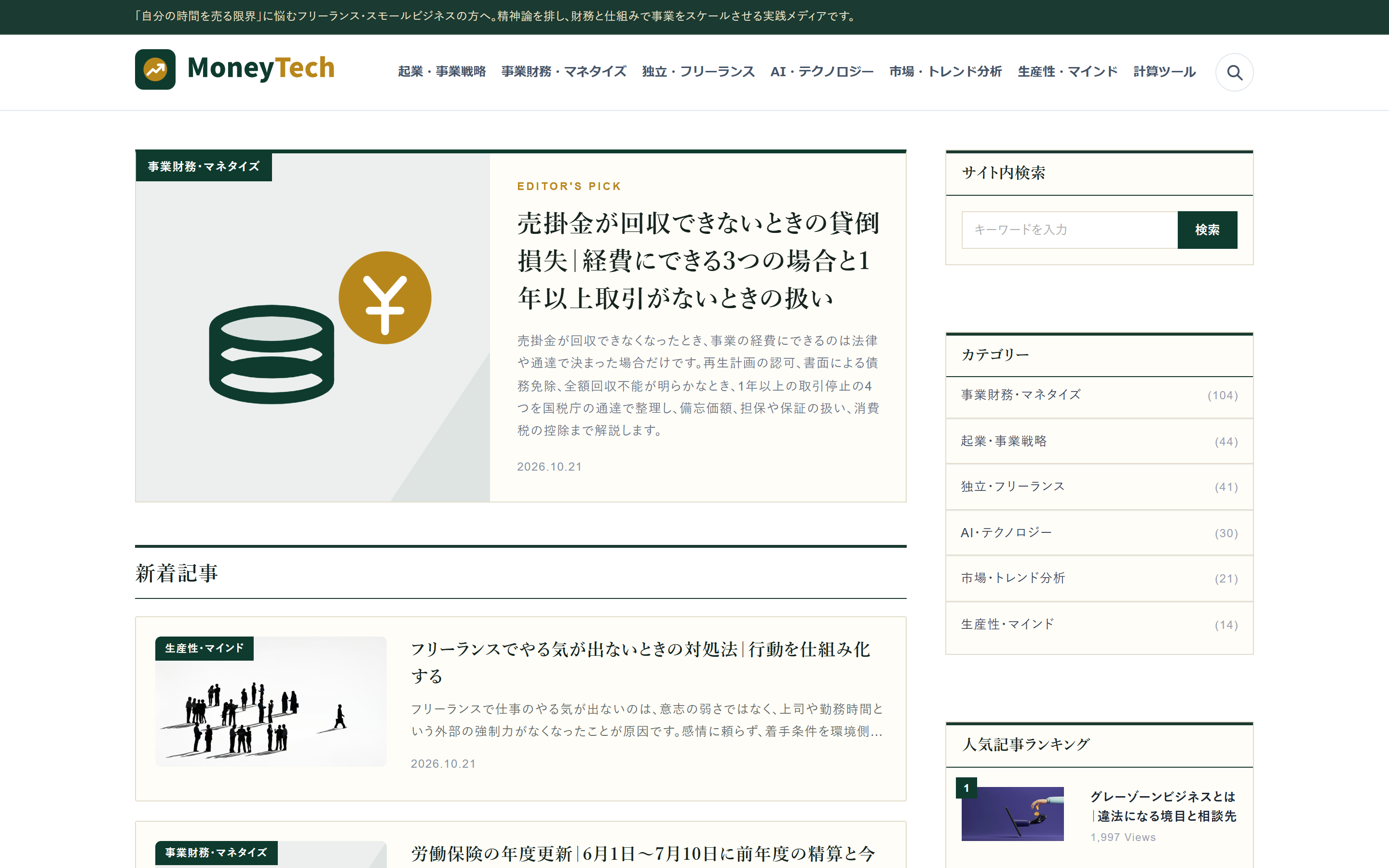
Task: Select the 独立・フリーランス (41) sidebar category
Action: click(1099, 487)
